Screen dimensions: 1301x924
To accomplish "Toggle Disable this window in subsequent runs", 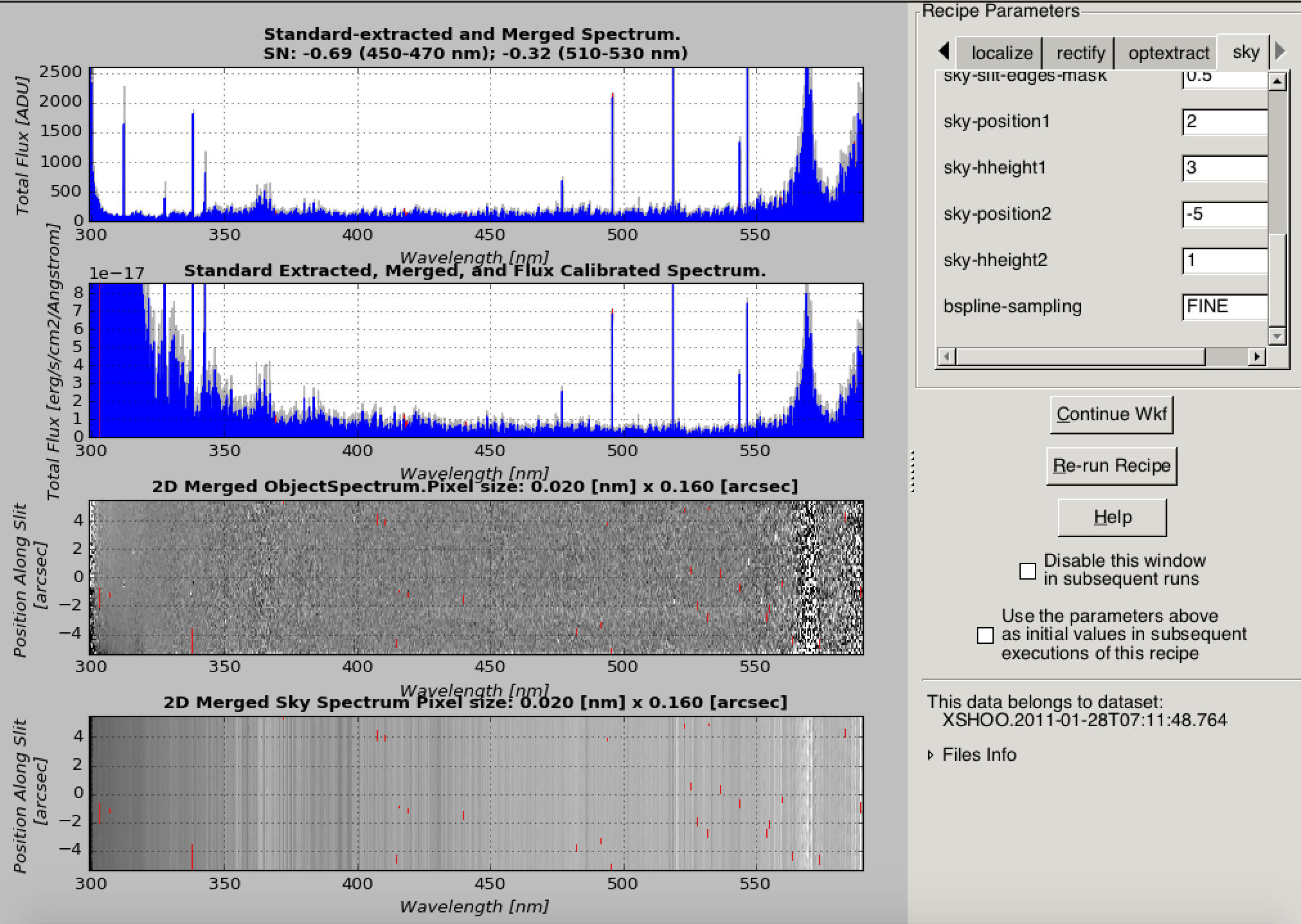I will 1028,571.
